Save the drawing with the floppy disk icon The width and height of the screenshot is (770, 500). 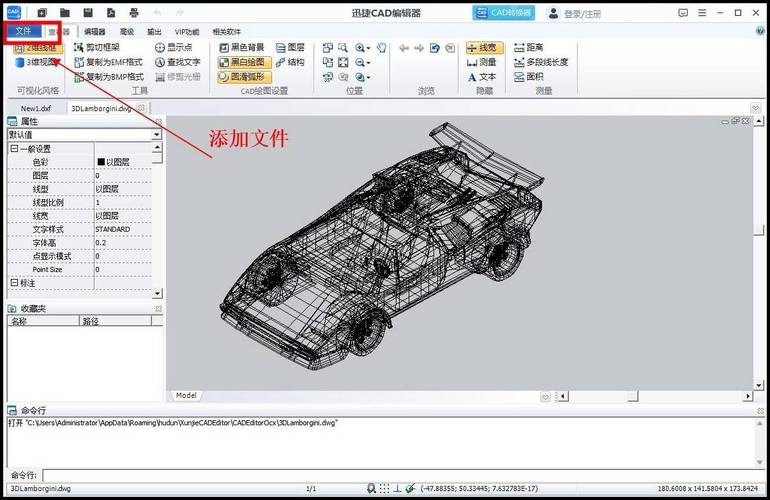88,12
